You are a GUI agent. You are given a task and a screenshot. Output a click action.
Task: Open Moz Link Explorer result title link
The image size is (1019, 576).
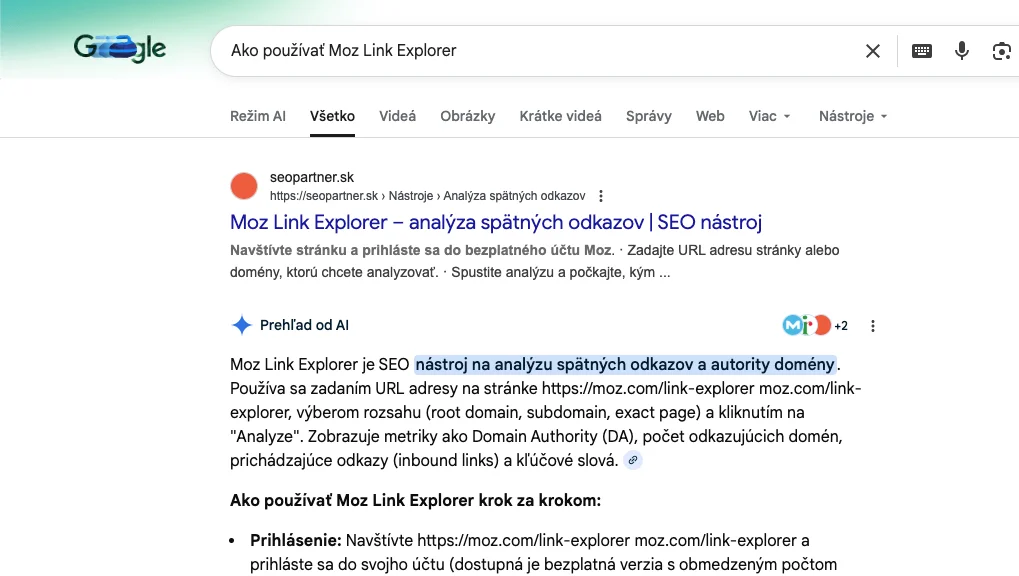point(496,222)
